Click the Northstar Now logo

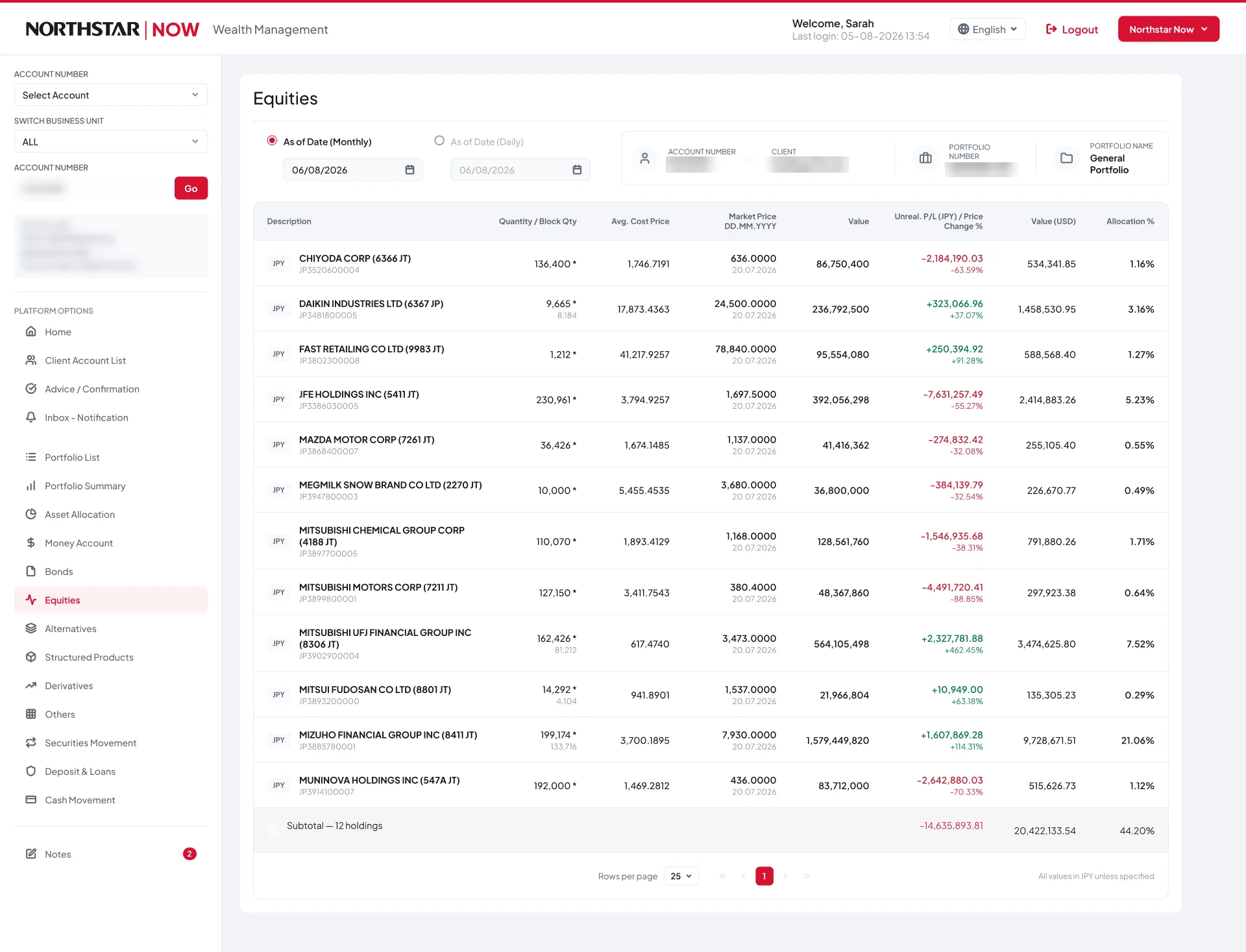pos(112,29)
